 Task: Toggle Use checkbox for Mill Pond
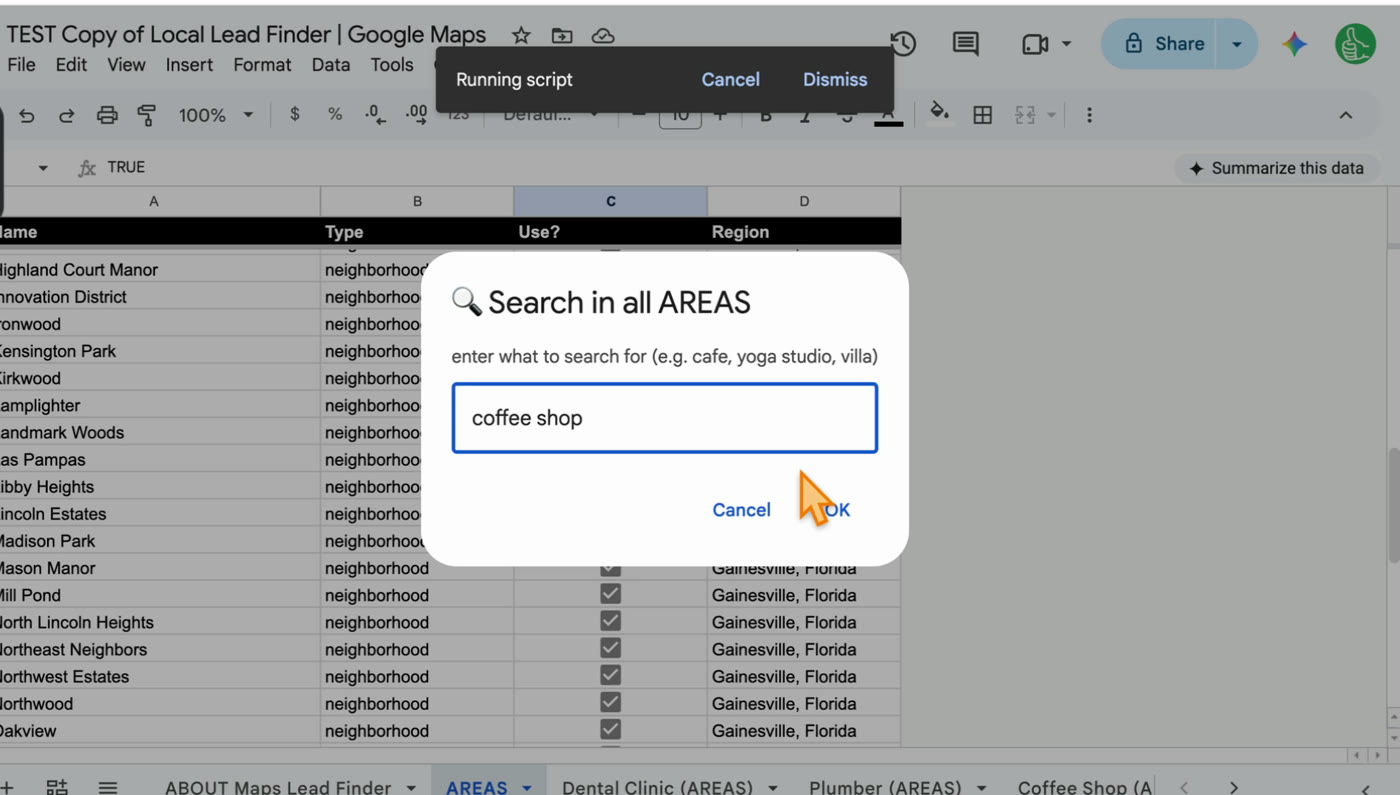click(610, 594)
